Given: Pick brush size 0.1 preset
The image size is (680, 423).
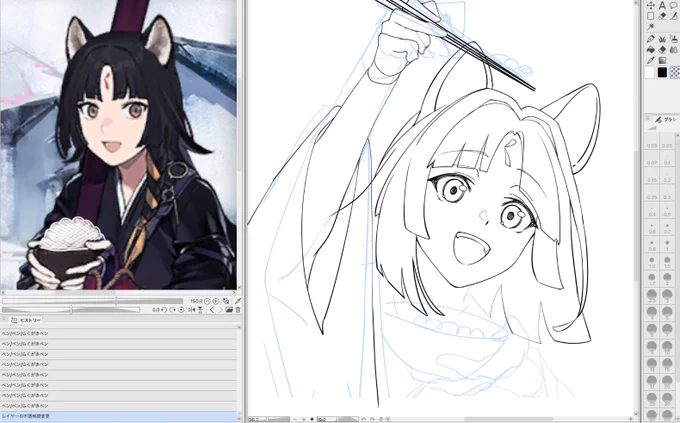Looking at the screenshot, I should tap(667, 159).
